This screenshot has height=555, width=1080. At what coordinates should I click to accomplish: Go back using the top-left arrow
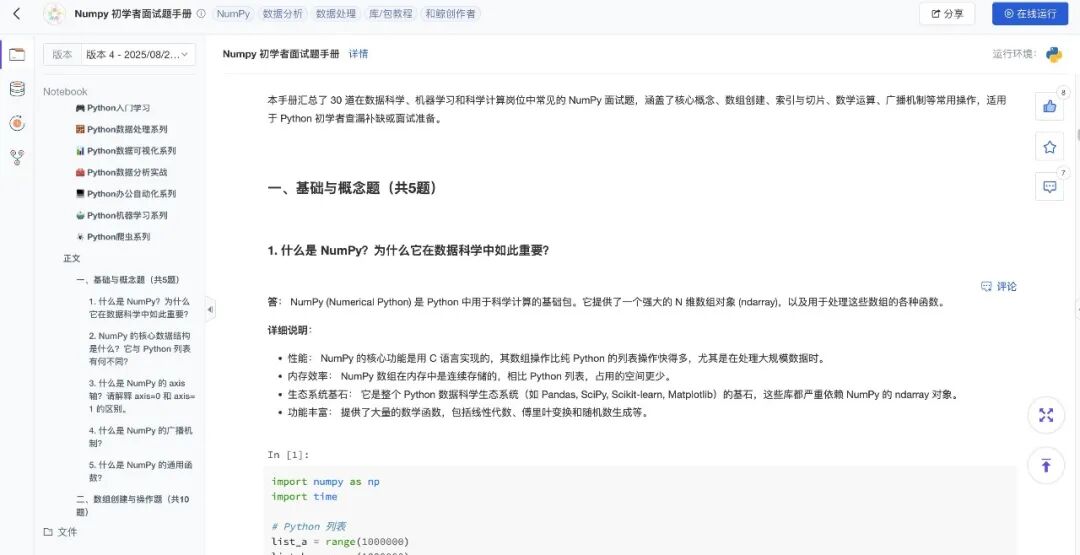(x=17, y=13)
